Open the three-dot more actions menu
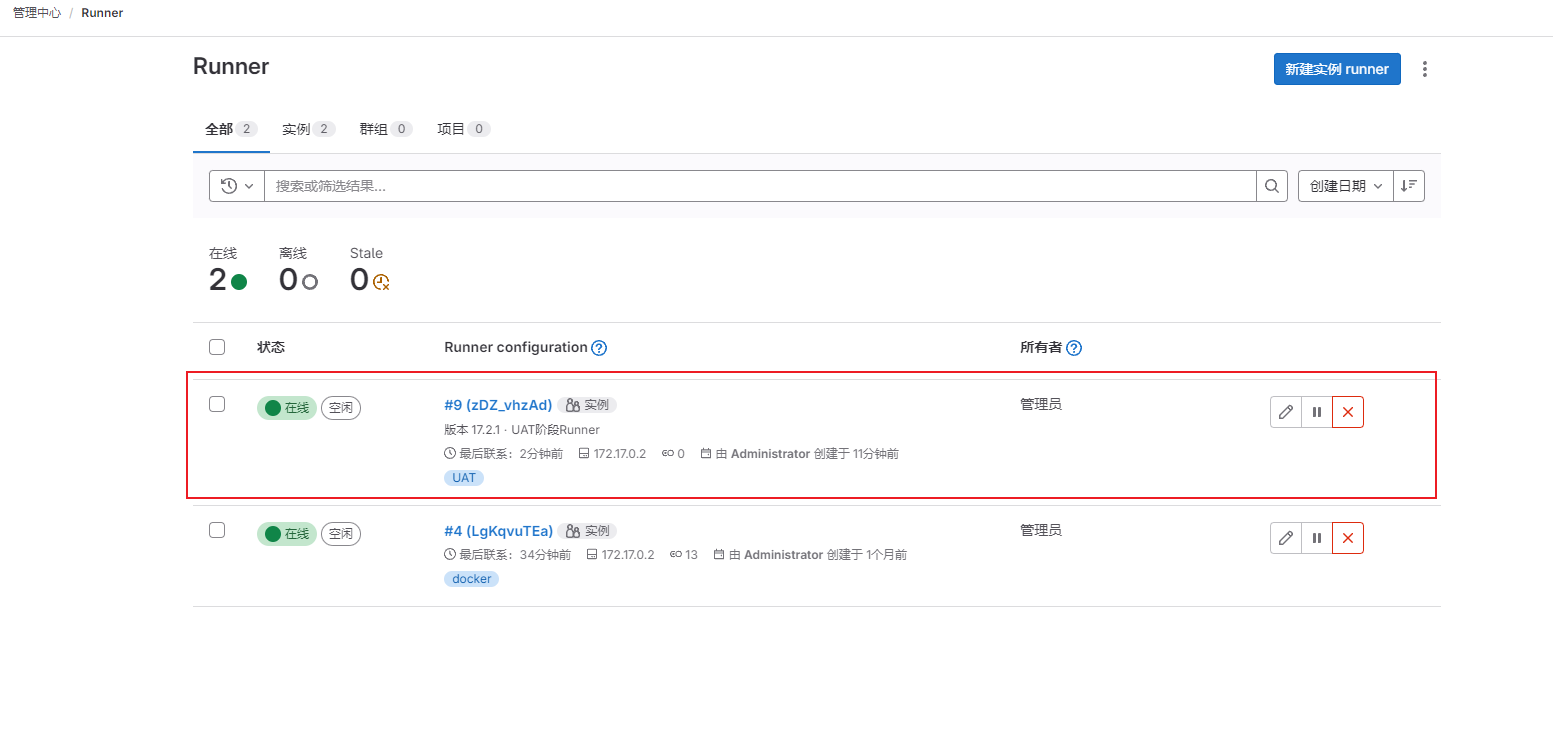This screenshot has width=1553, height=749. coord(1425,69)
